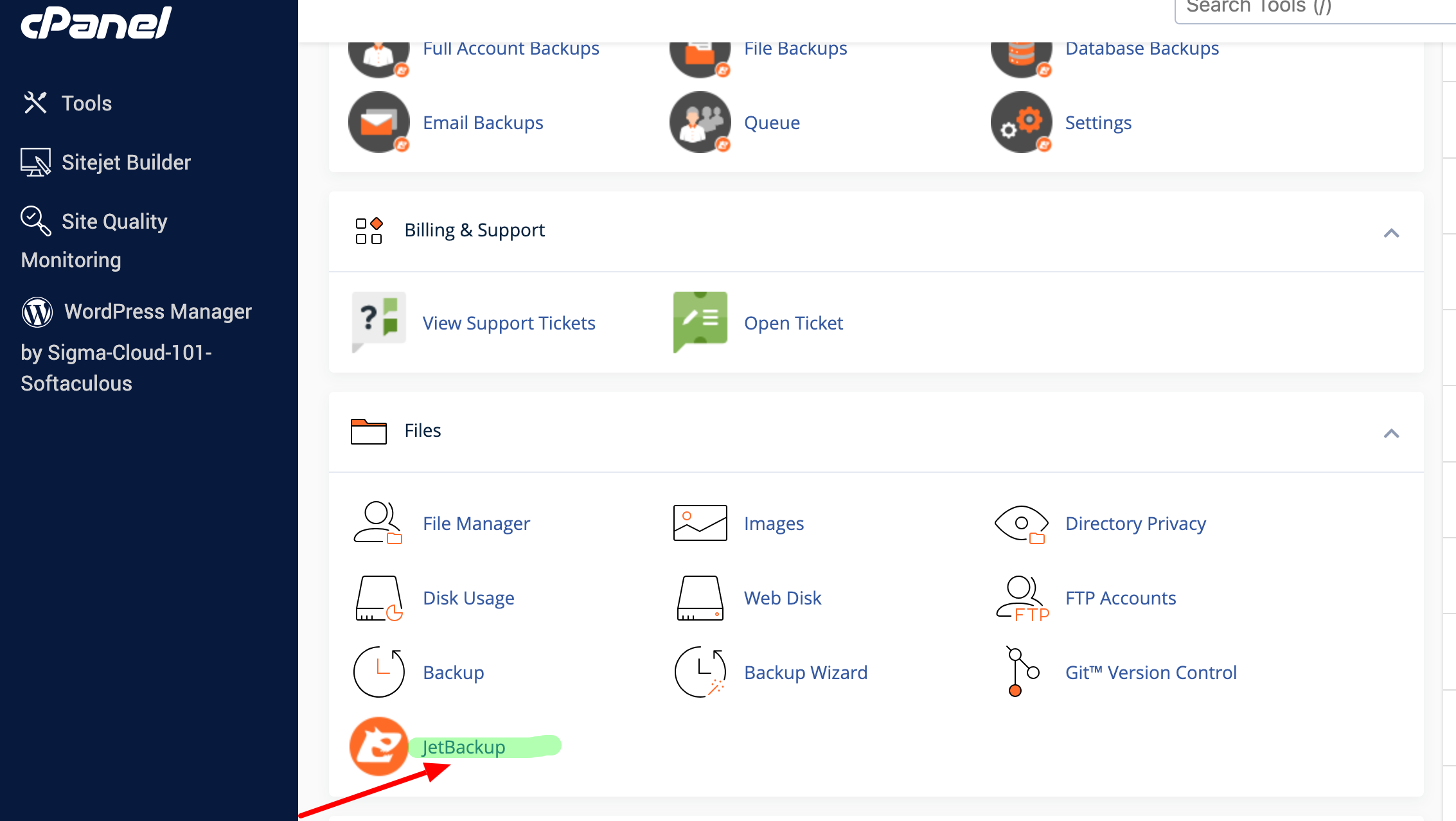The width and height of the screenshot is (1456, 821).
Task: Open the View Support Tickets link
Action: pyautogui.click(x=509, y=323)
